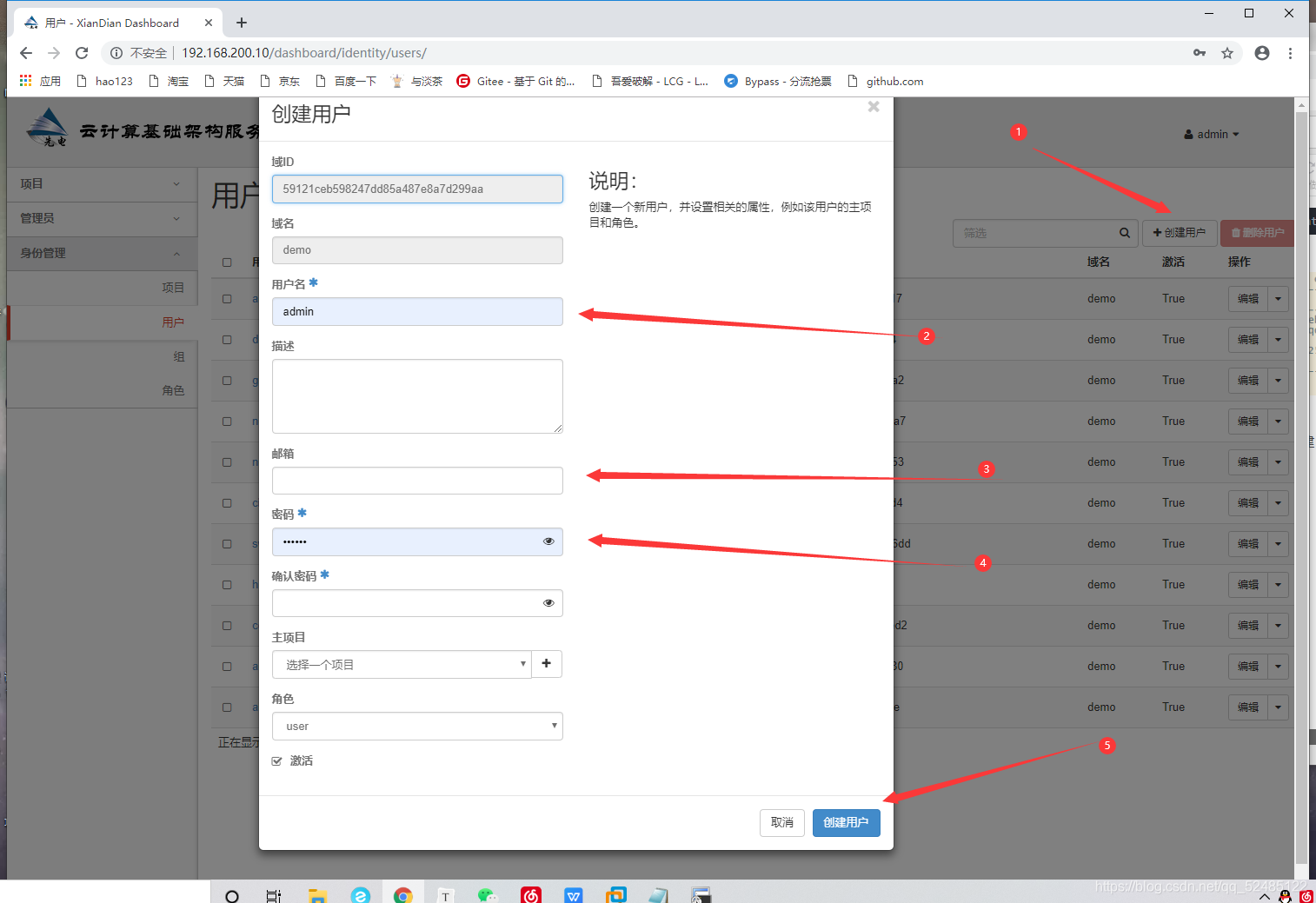The image size is (1316, 903).
Task: Toggle the select-all checkbox in table header
Action: pyautogui.click(x=227, y=262)
